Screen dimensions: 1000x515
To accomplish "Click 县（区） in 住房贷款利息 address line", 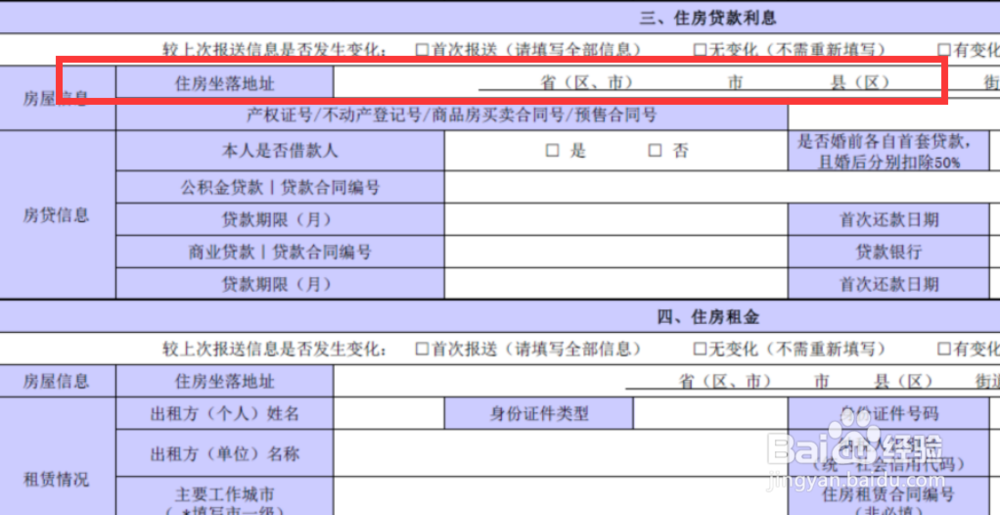I will click(x=860, y=83).
